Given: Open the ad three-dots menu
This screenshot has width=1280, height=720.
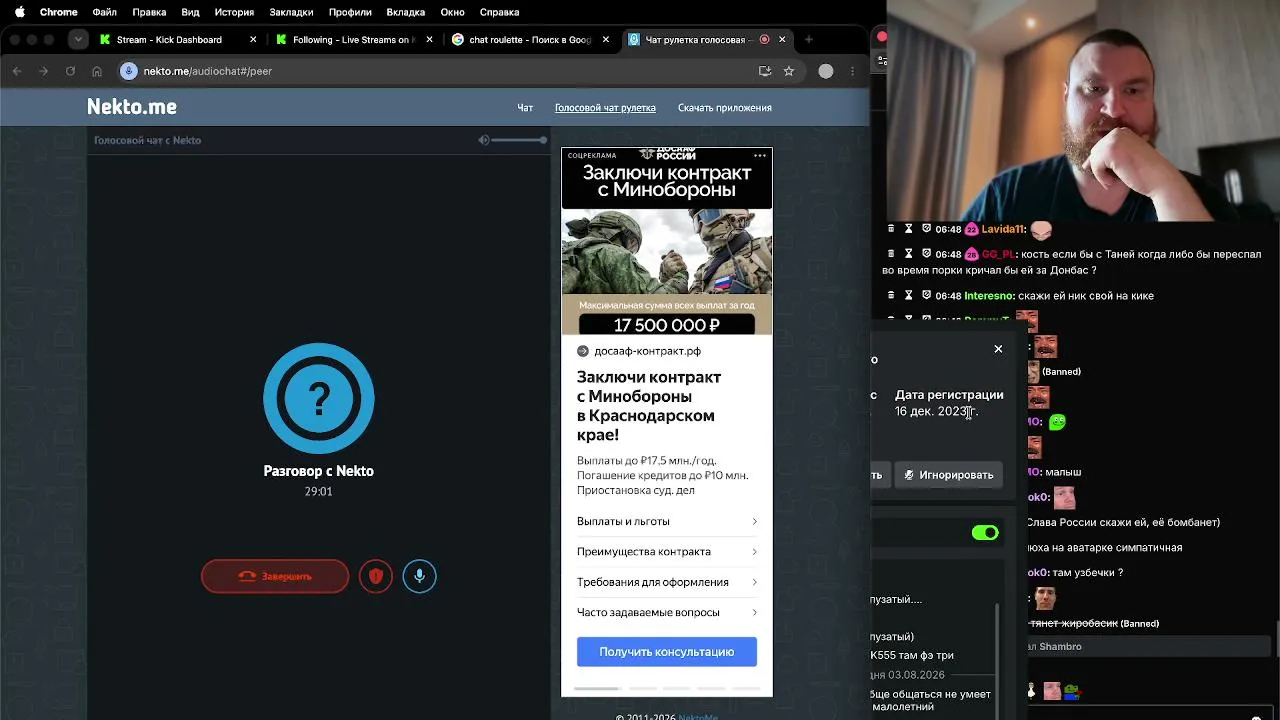Looking at the screenshot, I should tap(760, 155).
